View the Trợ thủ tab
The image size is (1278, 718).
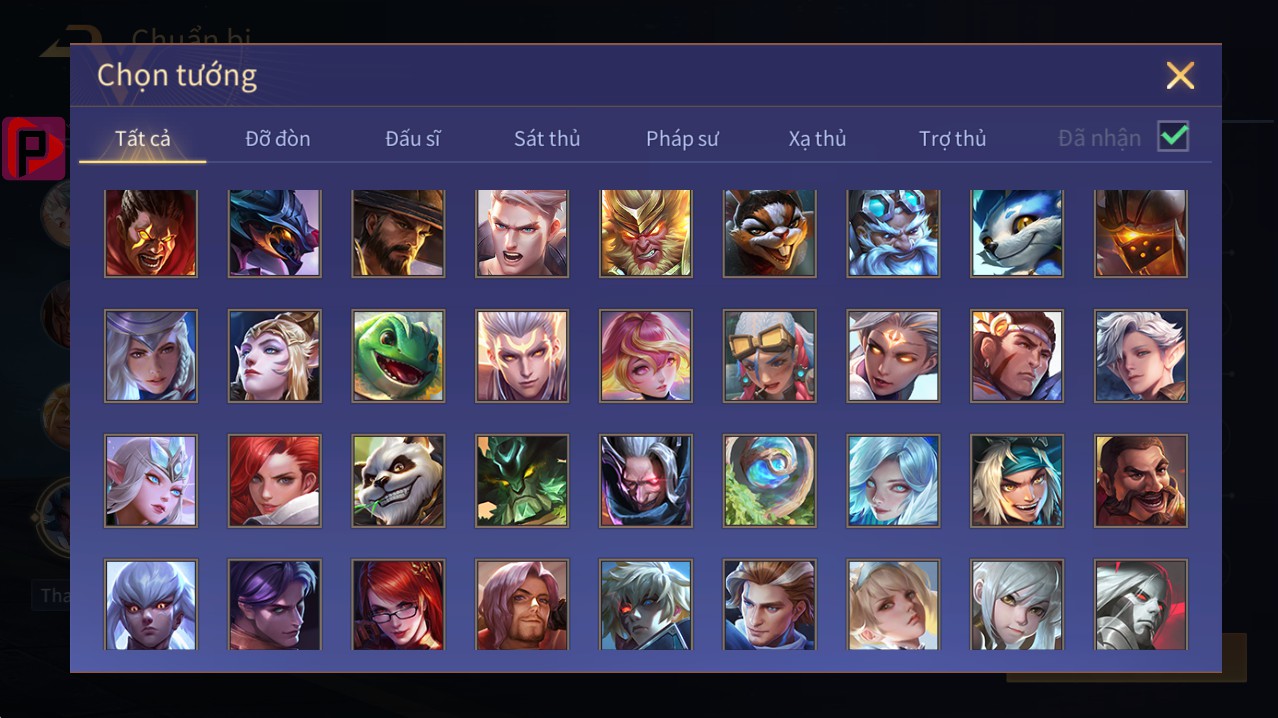pos(952,139)
